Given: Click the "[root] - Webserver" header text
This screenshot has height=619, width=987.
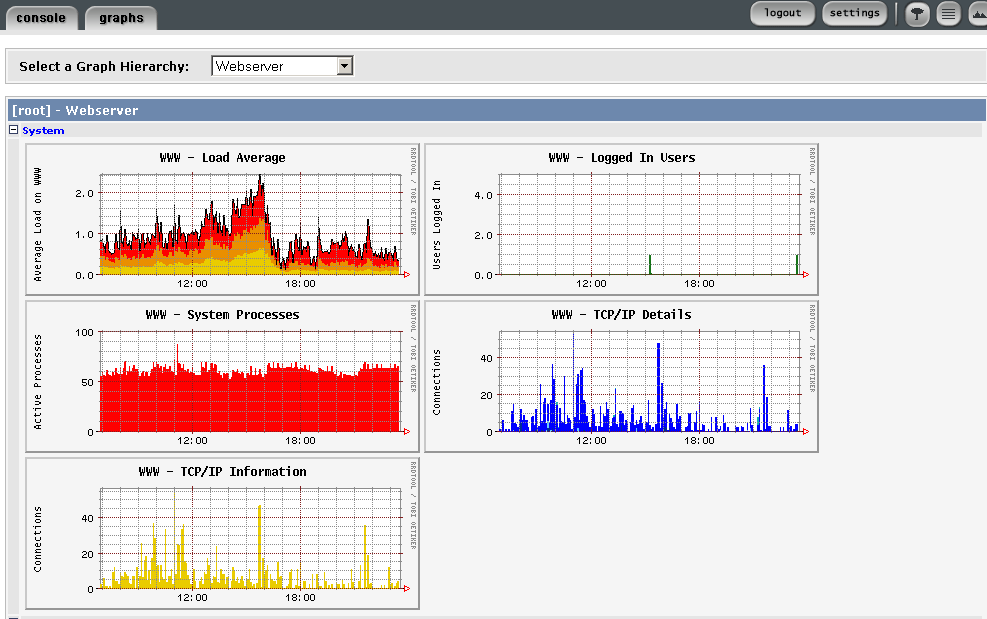Looking at the screenshot, I should click(x=75, y=110).
